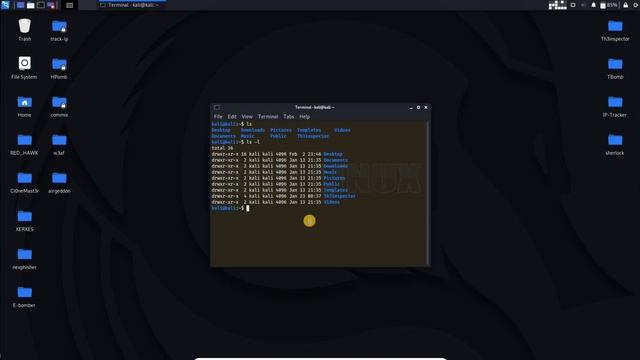This screenshot has height=360, width=640.
Task: Click the purple launcher icon in panel
Action: tap(51, 5)
